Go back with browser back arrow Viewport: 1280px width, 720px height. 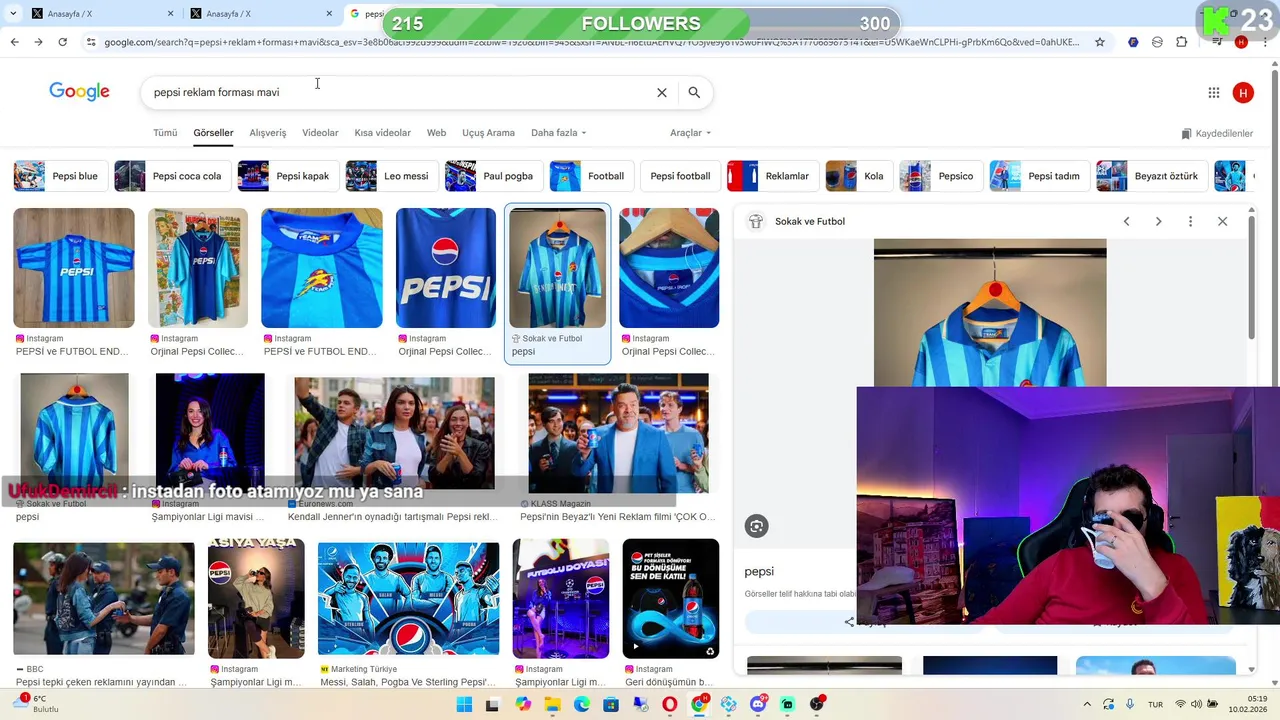point(14,42)
